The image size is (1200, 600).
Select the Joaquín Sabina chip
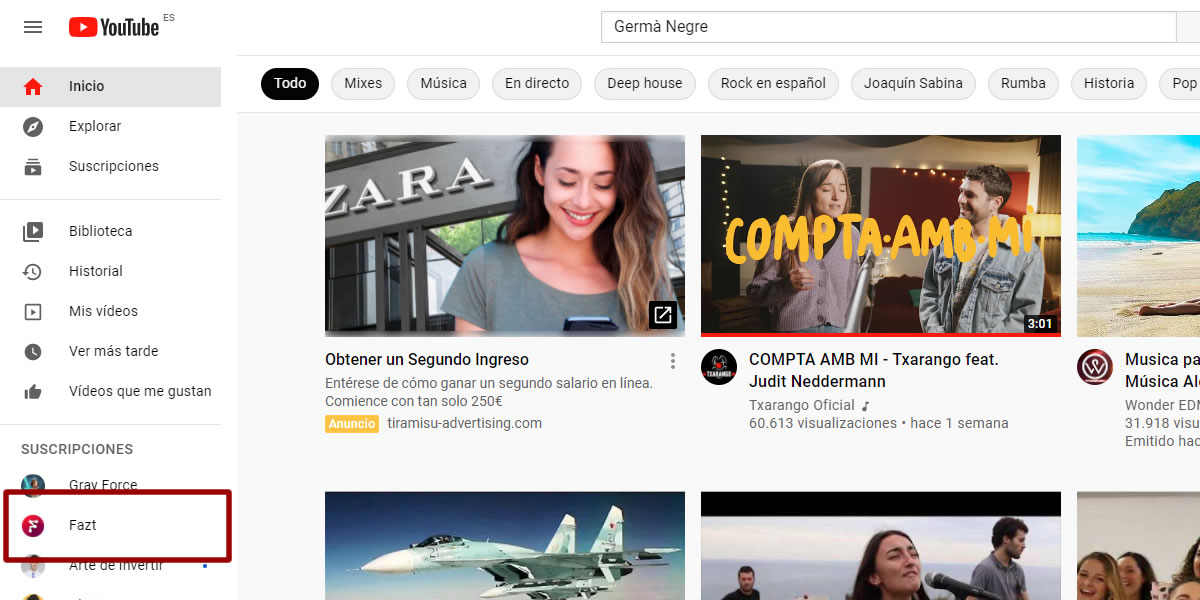pyautogui.click(x=914, y=83)
